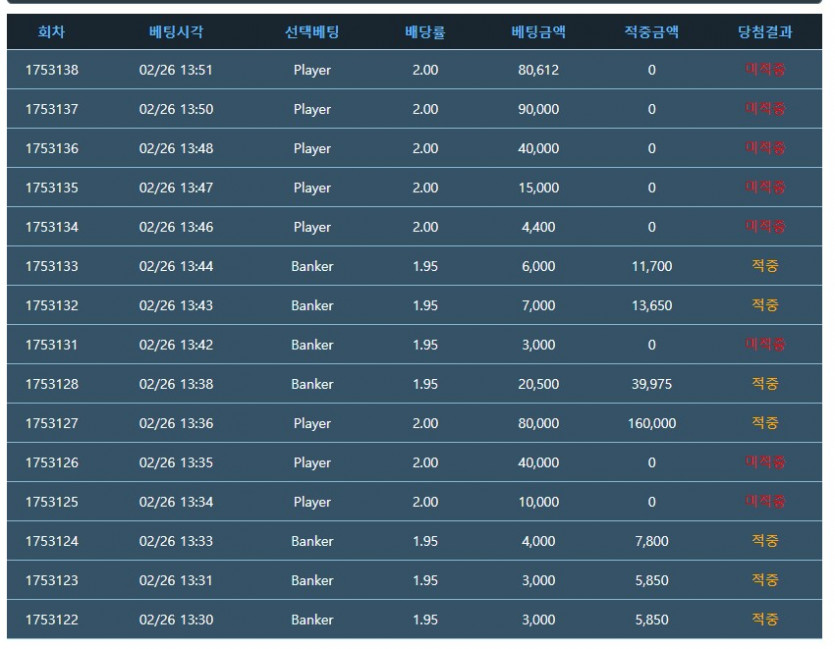Viewport: 835px width, 649px height.
Task: Click 미적중 result in row 1753131
Action: point(765,344)
